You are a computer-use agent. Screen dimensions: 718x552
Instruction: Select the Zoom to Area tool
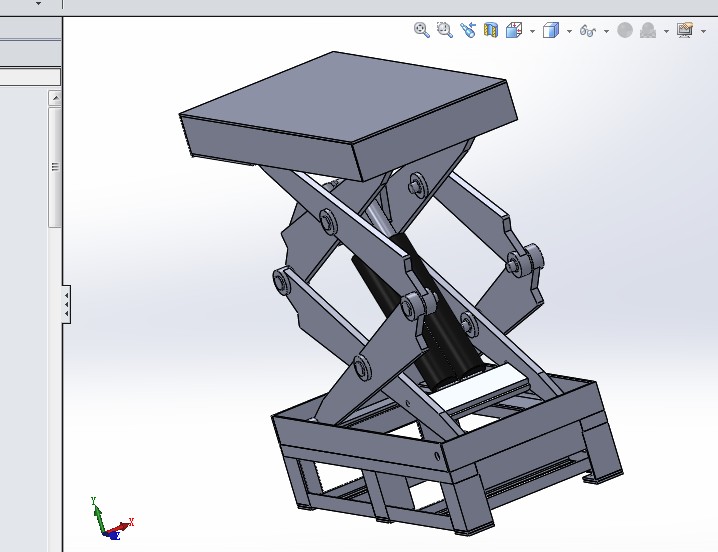click(x=445, y=30)
